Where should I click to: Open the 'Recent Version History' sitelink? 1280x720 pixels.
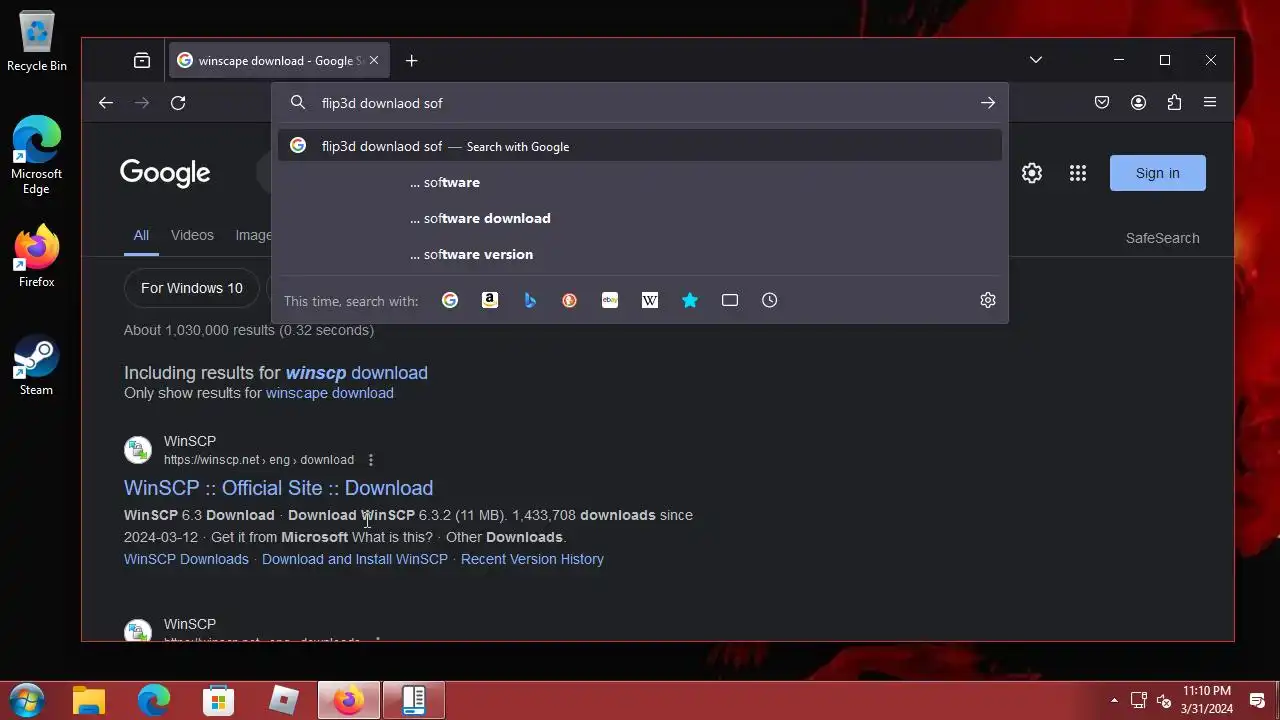pyautogui.click(x=532, y=559)
